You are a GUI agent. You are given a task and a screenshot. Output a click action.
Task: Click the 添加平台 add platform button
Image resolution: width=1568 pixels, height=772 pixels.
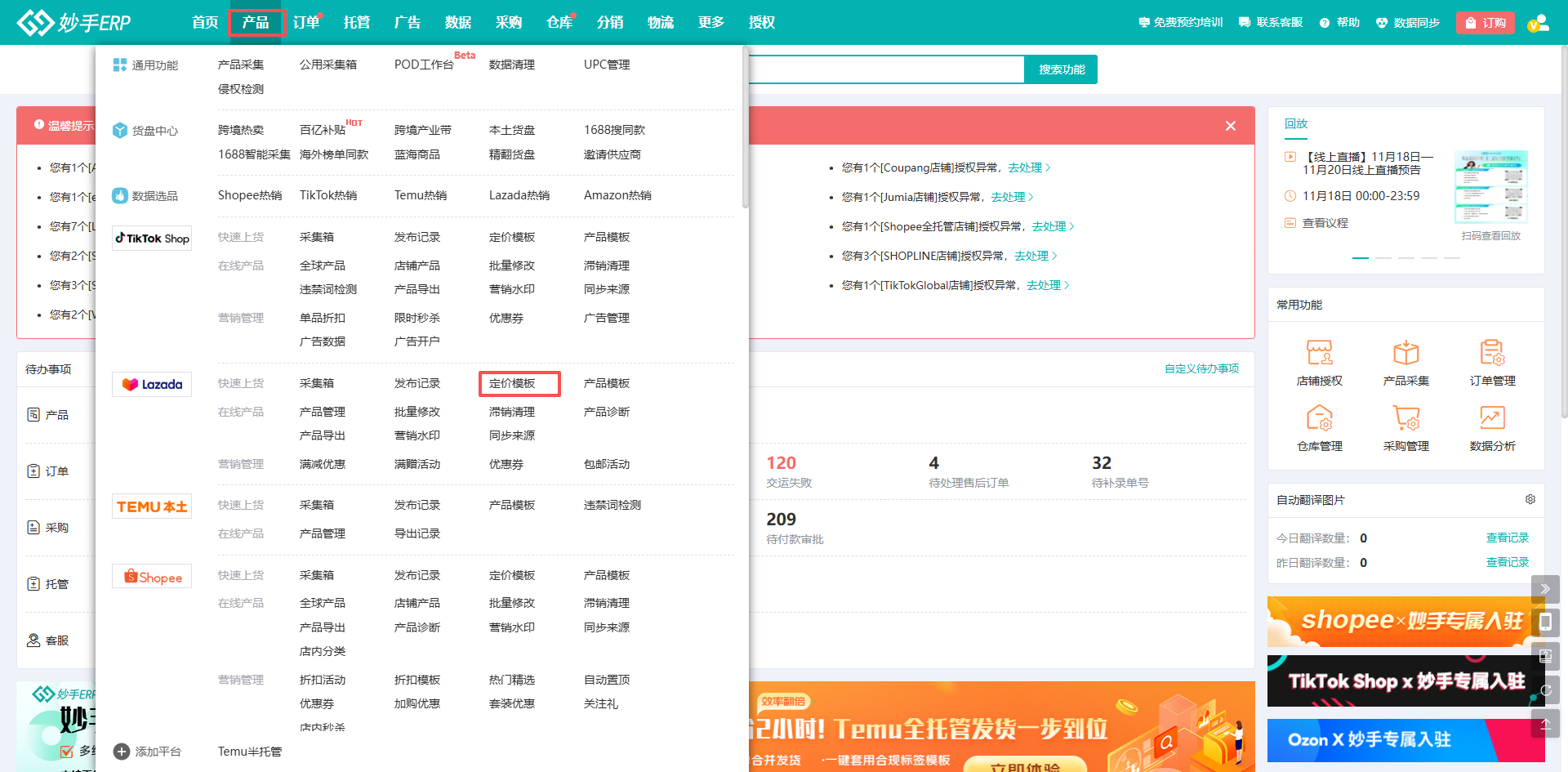click(x=148, y=752)
